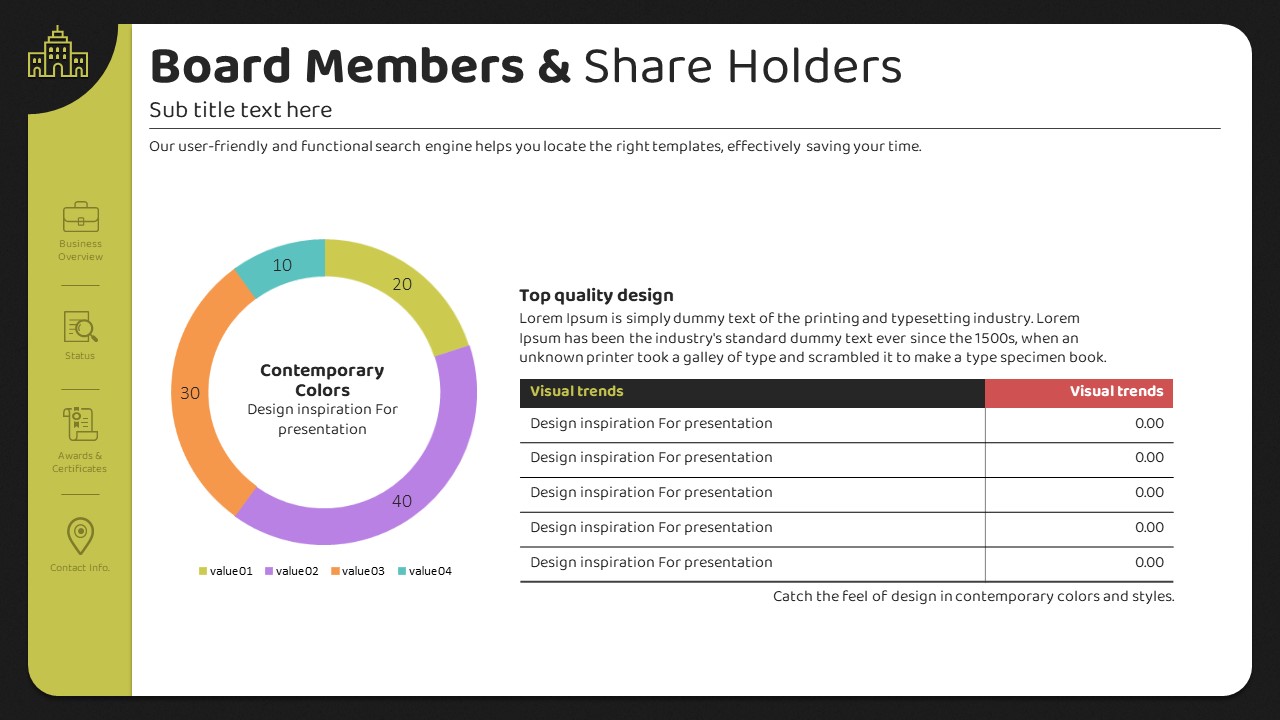Select the value03 orange legend swatch
The image size is (1280, 720).
[335, 571]
